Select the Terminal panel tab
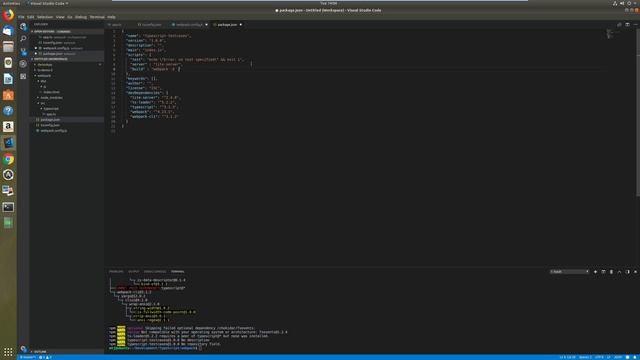The height and width of the screenshot is (360, 640). 178,271
